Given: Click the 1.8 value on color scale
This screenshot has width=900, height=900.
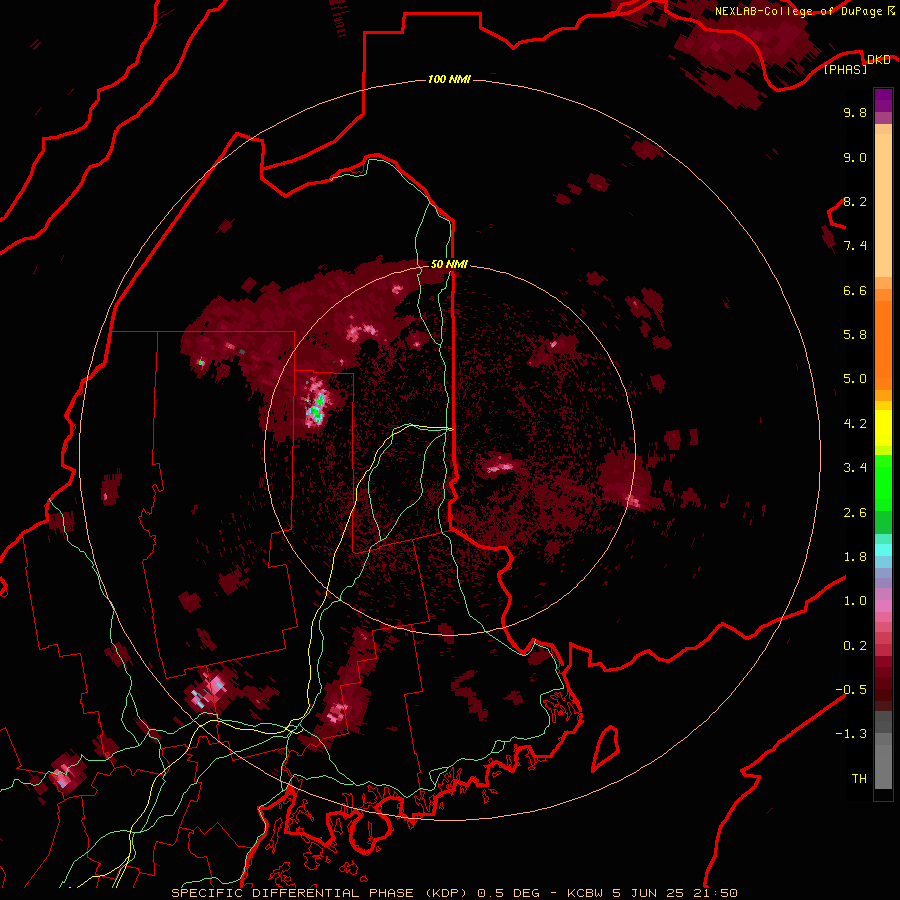Looking at the screenshot, I should 855,557.
